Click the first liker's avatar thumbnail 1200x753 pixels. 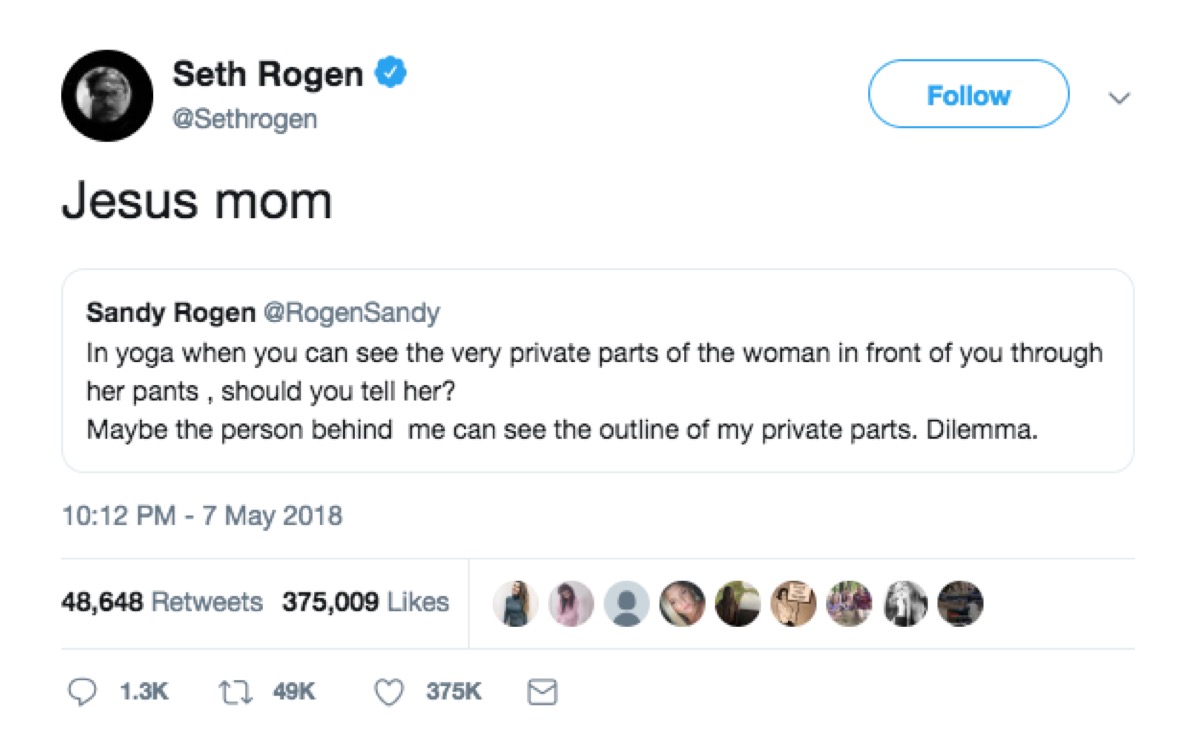[x=516, y=603]
